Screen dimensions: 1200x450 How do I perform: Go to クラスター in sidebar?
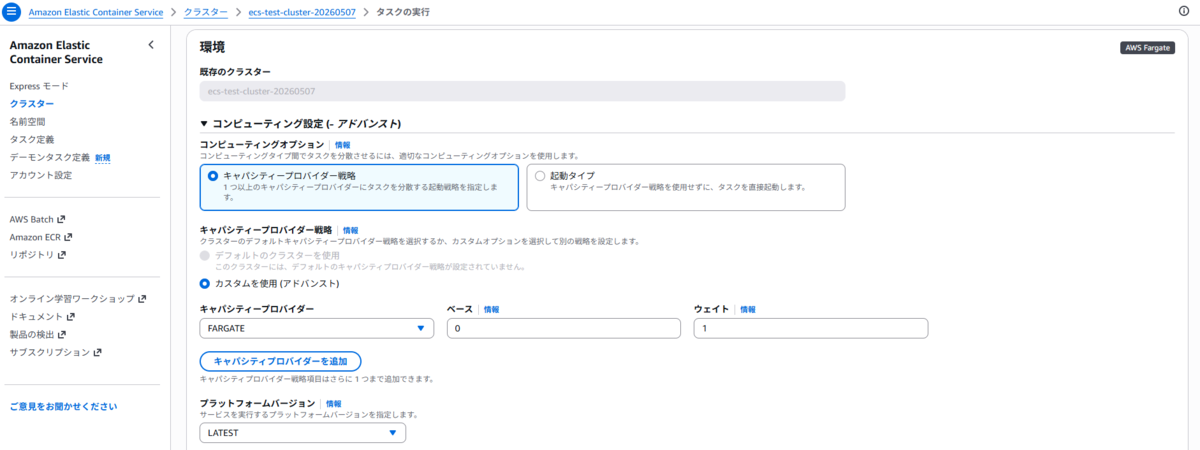coord(32,103)
